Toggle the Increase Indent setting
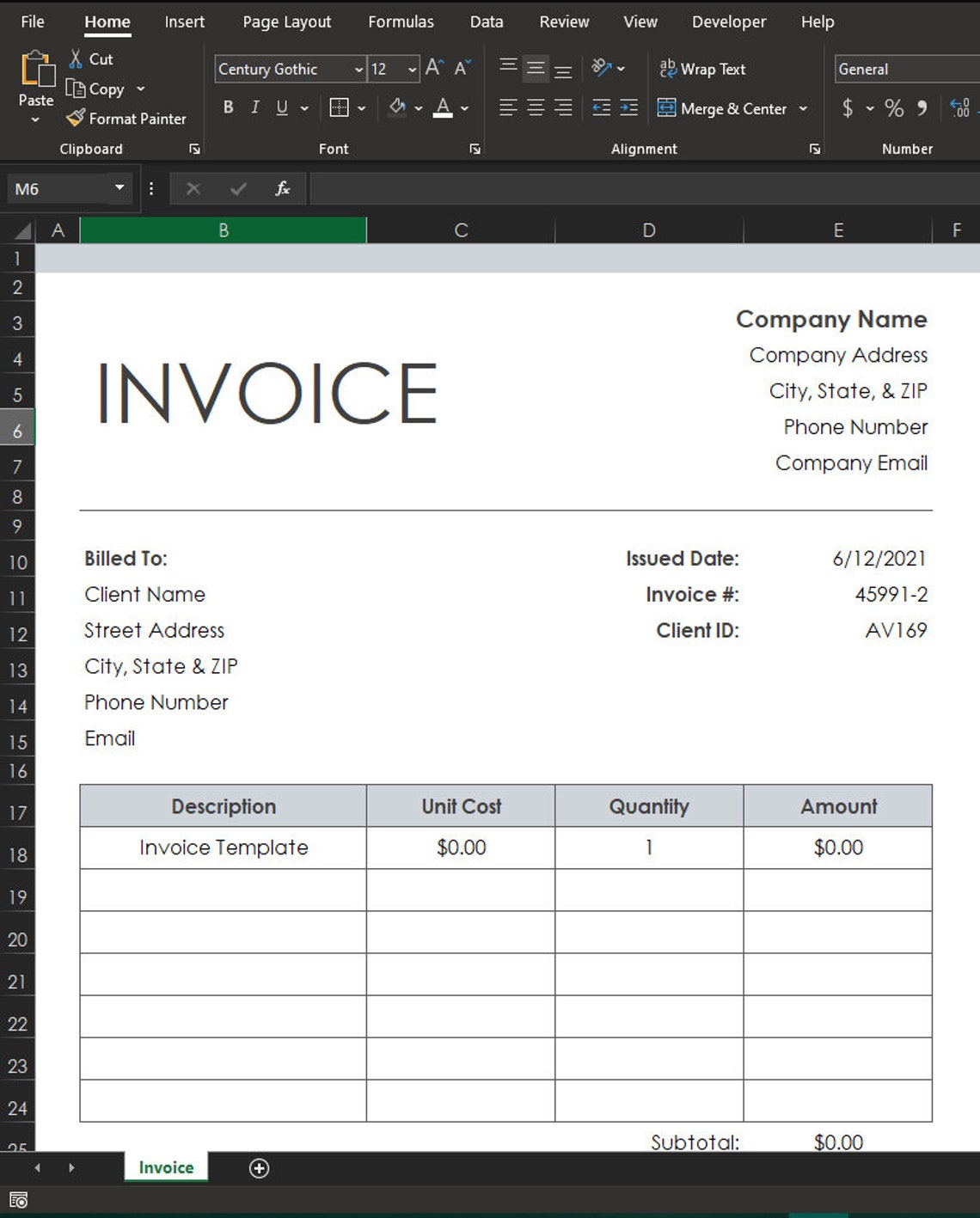This screenshot has width=980, height=1218. (x=628, y=108)
